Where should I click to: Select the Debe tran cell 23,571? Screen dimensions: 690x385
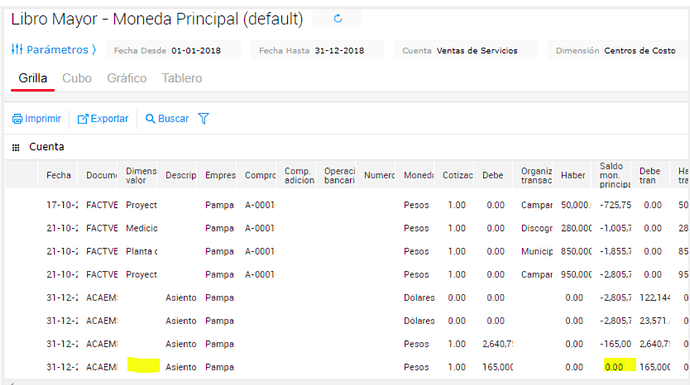[655, 321]
